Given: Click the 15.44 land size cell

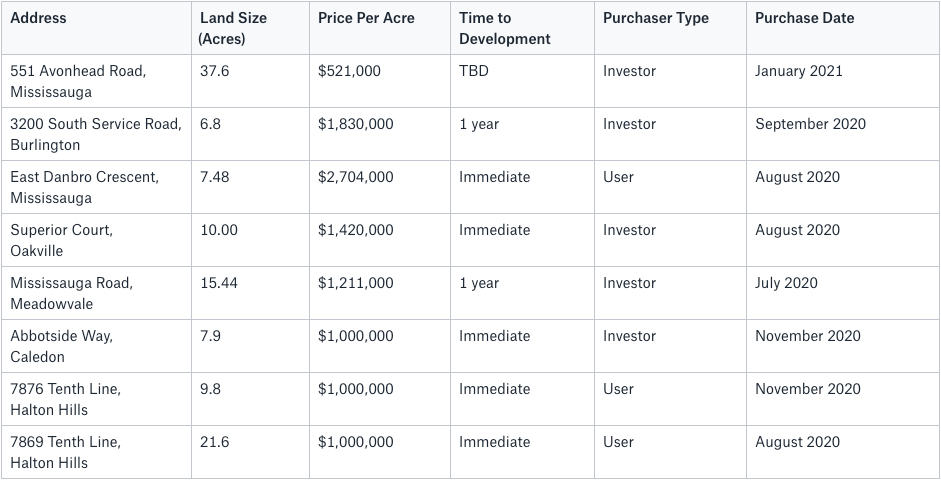Looking at the screenshot, I should (x=250, y=293).
